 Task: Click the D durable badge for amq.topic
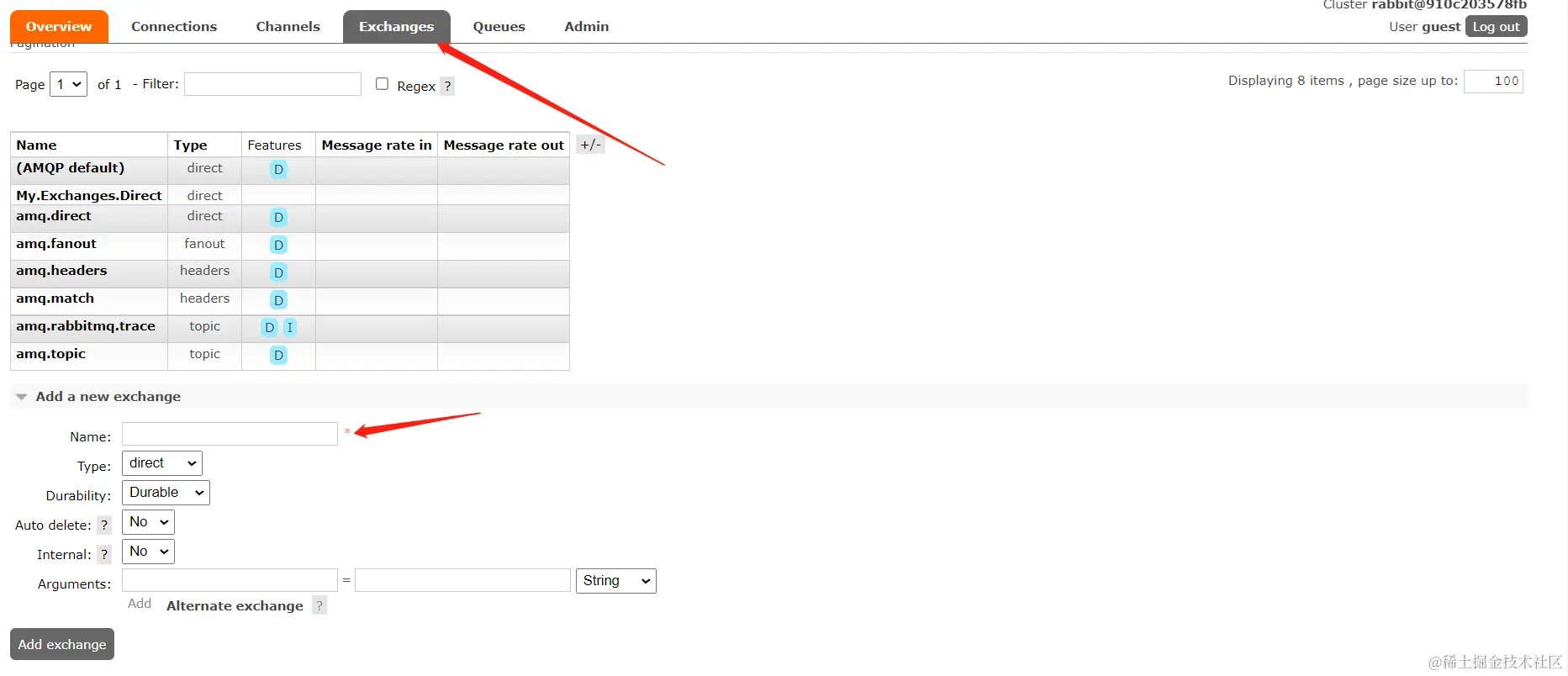[x=278, y=356]
